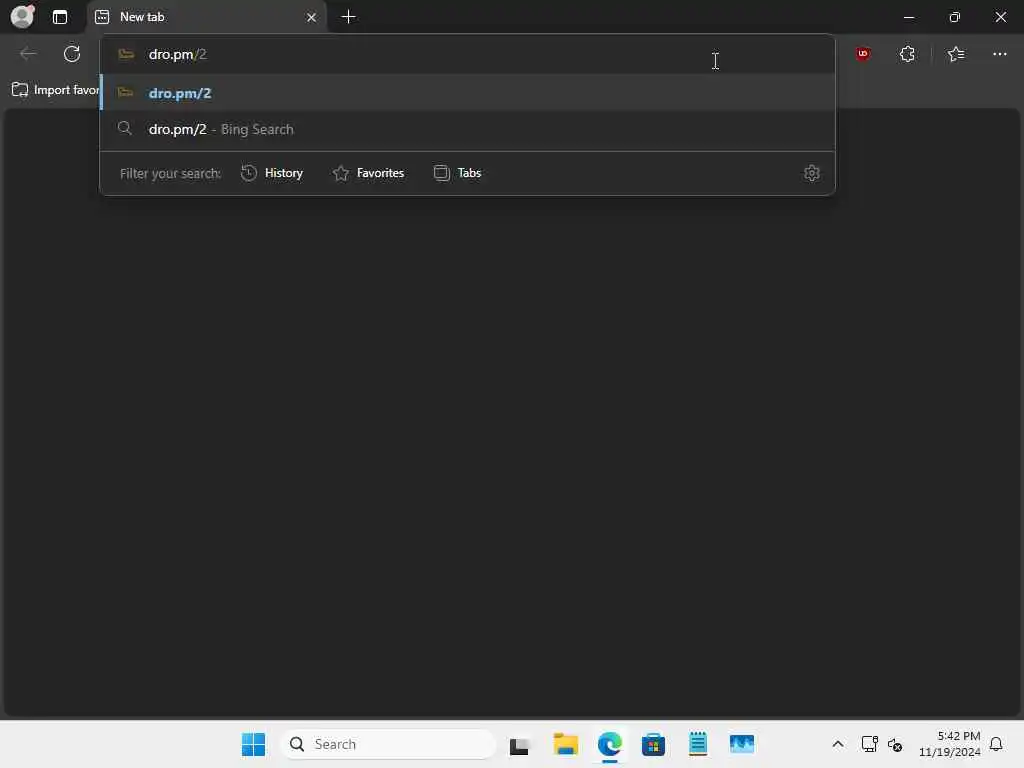
Task: Open a new tab with plus button
Action: (349, 17)
